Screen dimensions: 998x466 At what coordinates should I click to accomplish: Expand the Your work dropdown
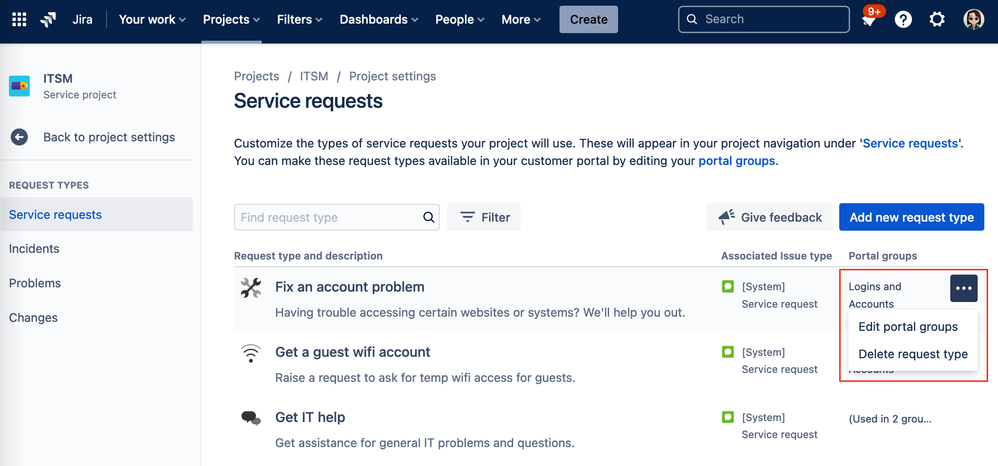[x=152, y=20]
